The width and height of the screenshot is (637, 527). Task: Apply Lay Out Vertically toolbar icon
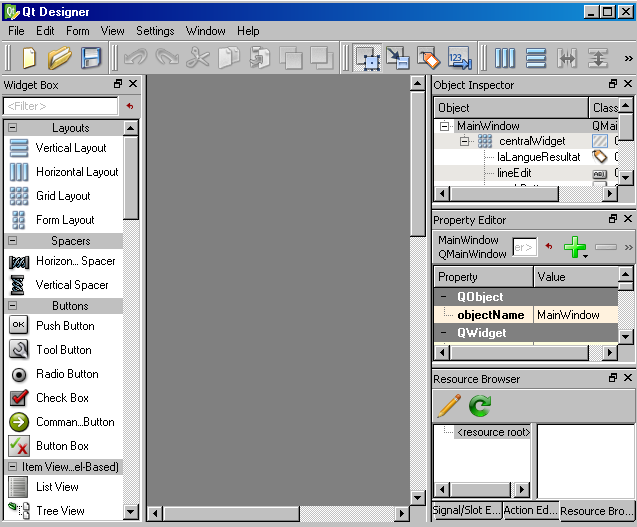coord(536,58)
